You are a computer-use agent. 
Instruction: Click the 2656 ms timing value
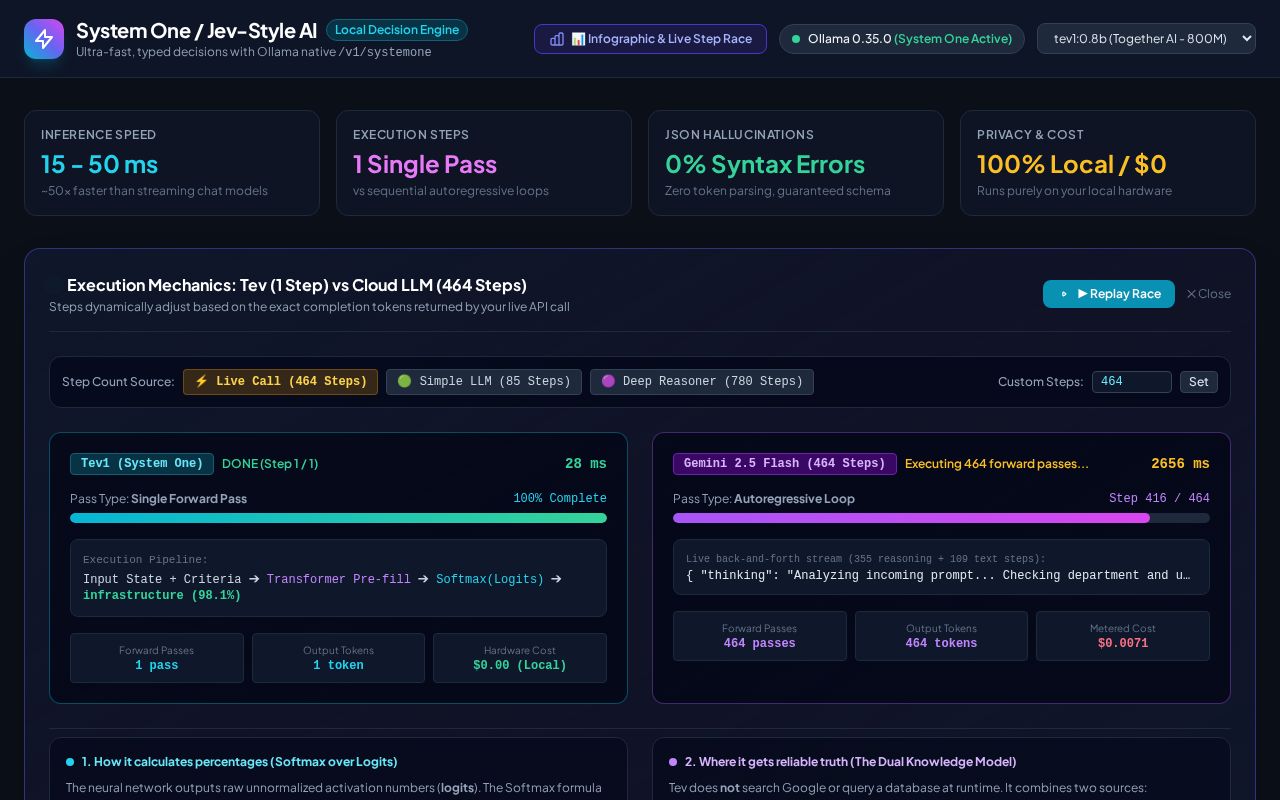[1181, 464]
